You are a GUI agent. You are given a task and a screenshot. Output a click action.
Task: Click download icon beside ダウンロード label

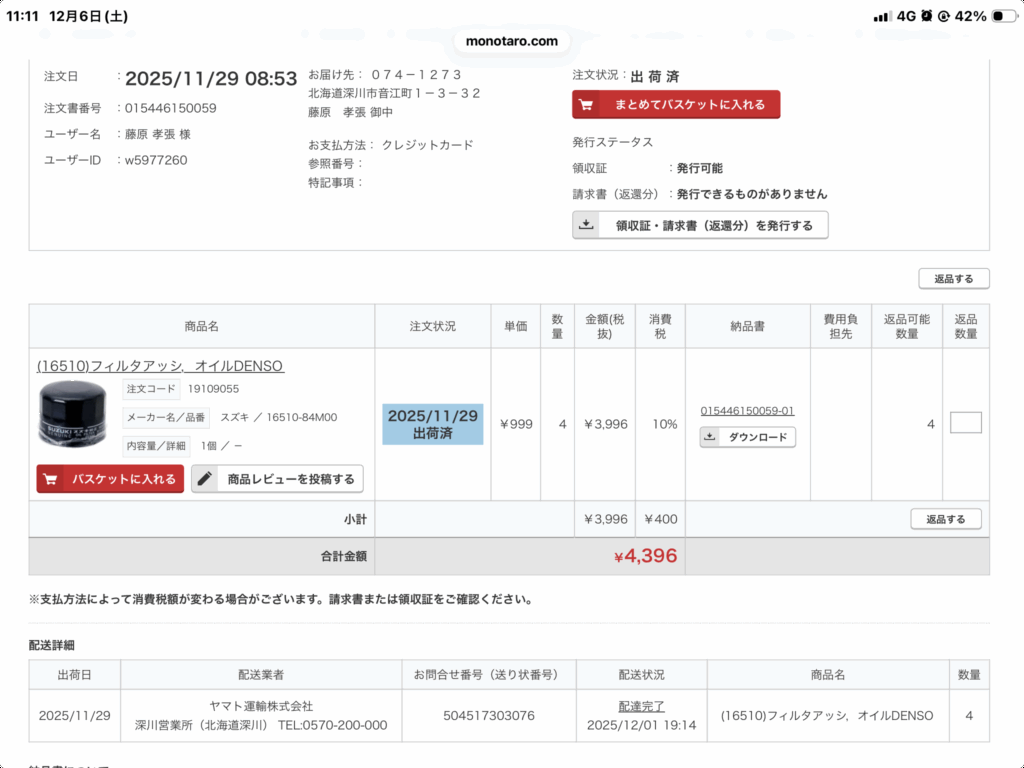pyautogui.click(x=710, y=437)
